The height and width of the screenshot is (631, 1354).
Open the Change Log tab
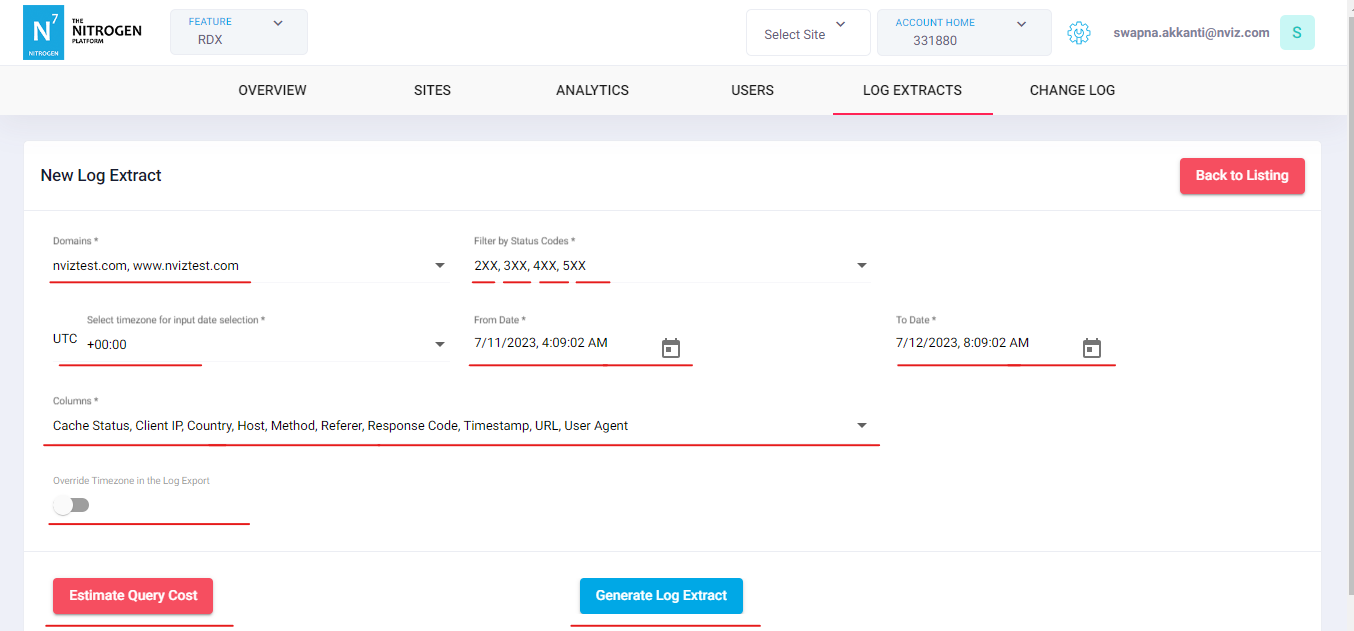tap(1072, 90)
